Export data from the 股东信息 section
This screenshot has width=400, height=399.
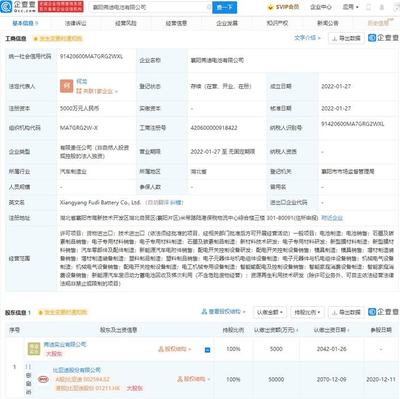(x=346, y=312)
